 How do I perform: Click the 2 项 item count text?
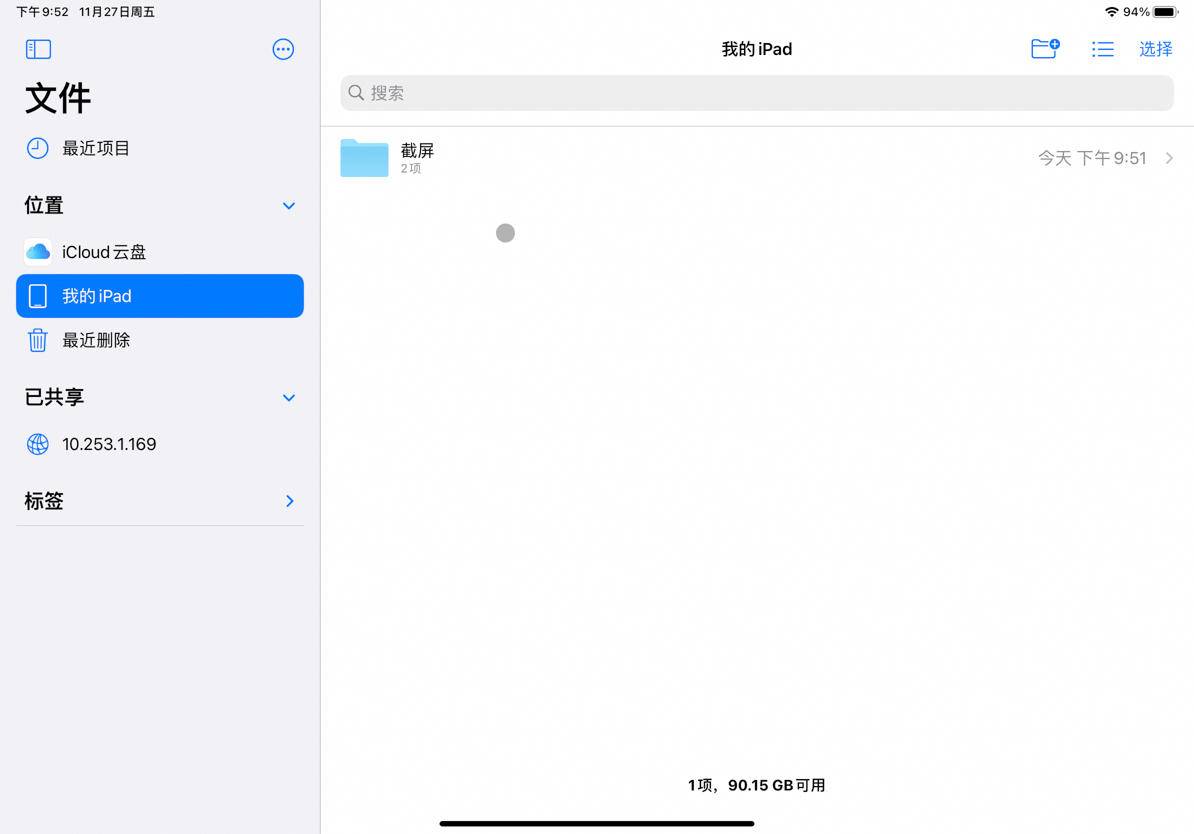pos(411,168)
